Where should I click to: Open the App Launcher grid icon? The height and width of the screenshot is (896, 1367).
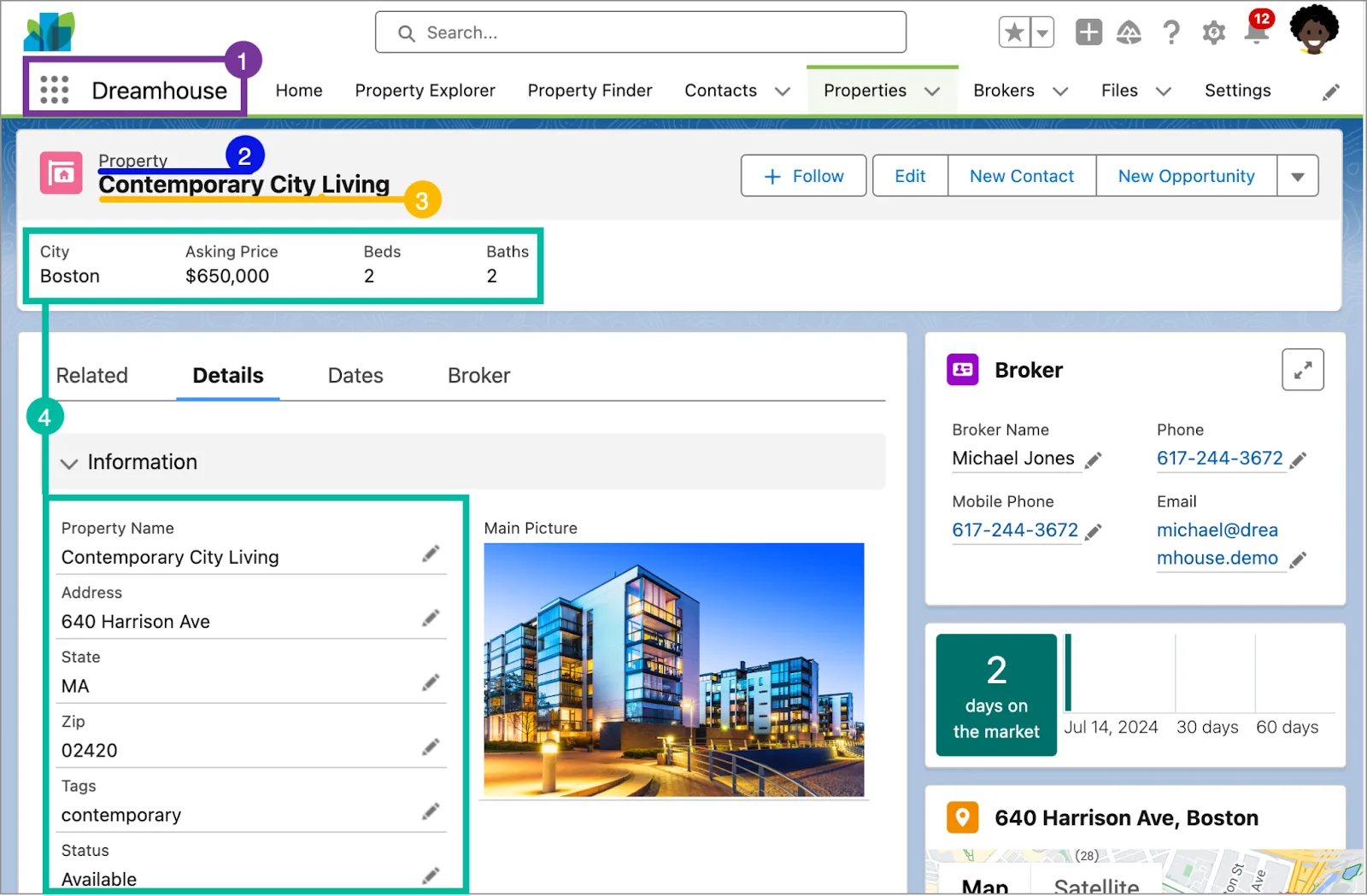(x=54, y=90)
